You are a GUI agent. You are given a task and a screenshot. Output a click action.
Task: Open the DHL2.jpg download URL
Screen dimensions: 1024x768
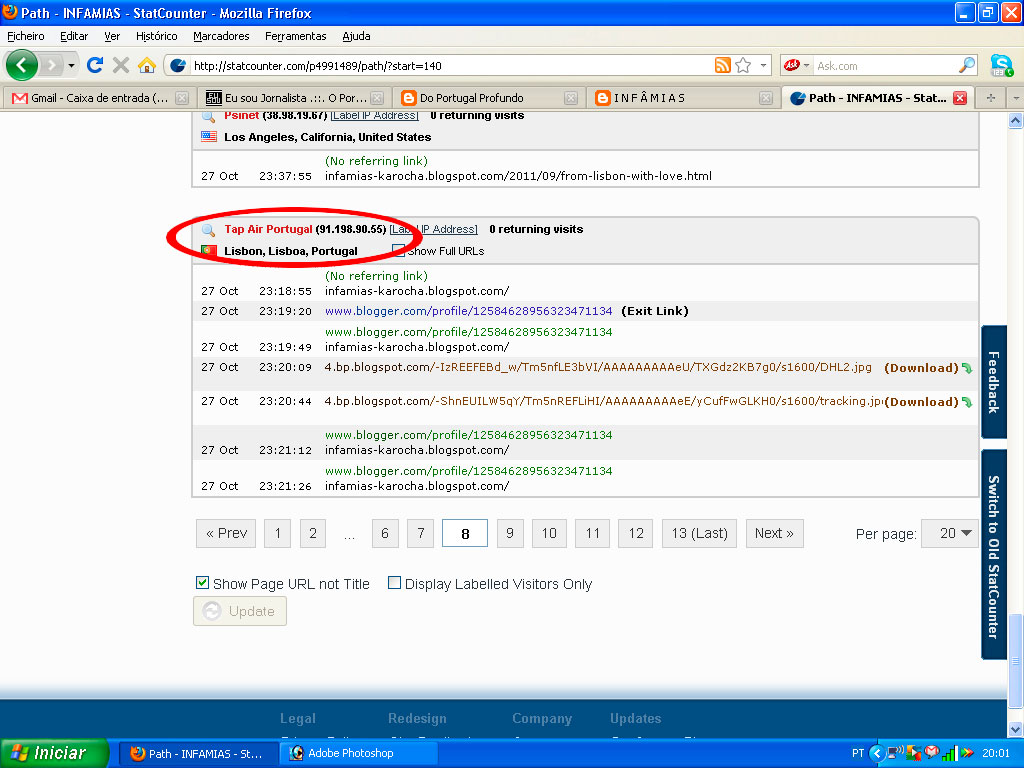pyautogui.click(x=598, y=367)
